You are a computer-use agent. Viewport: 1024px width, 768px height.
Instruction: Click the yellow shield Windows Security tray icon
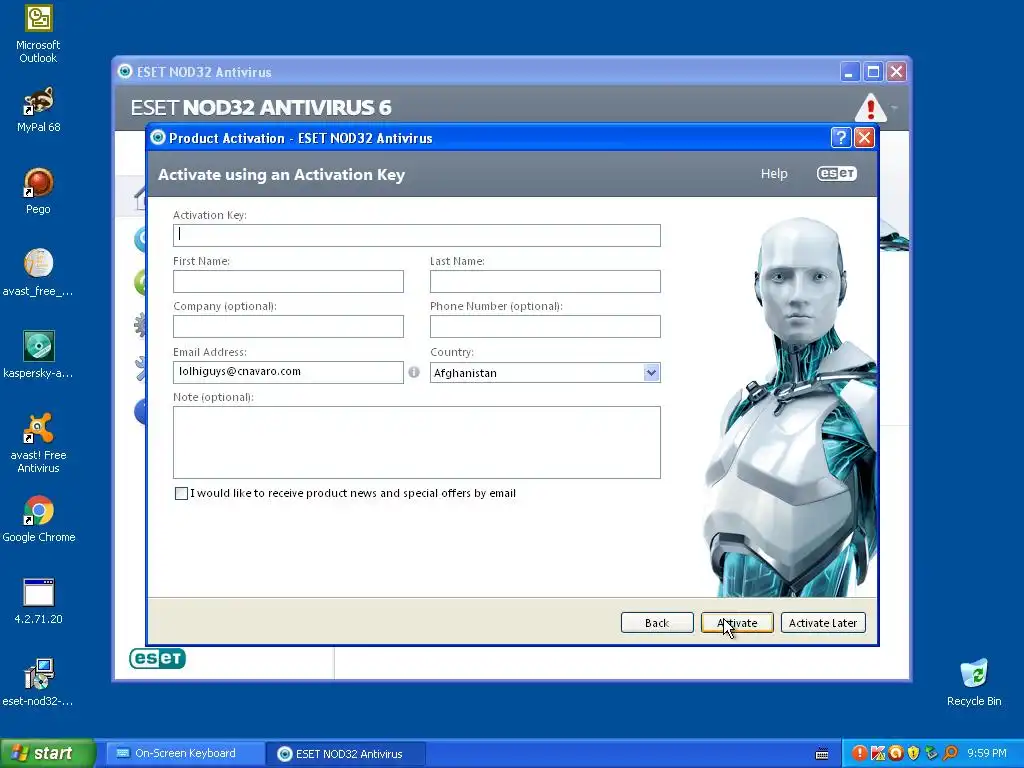click(914, 754)
